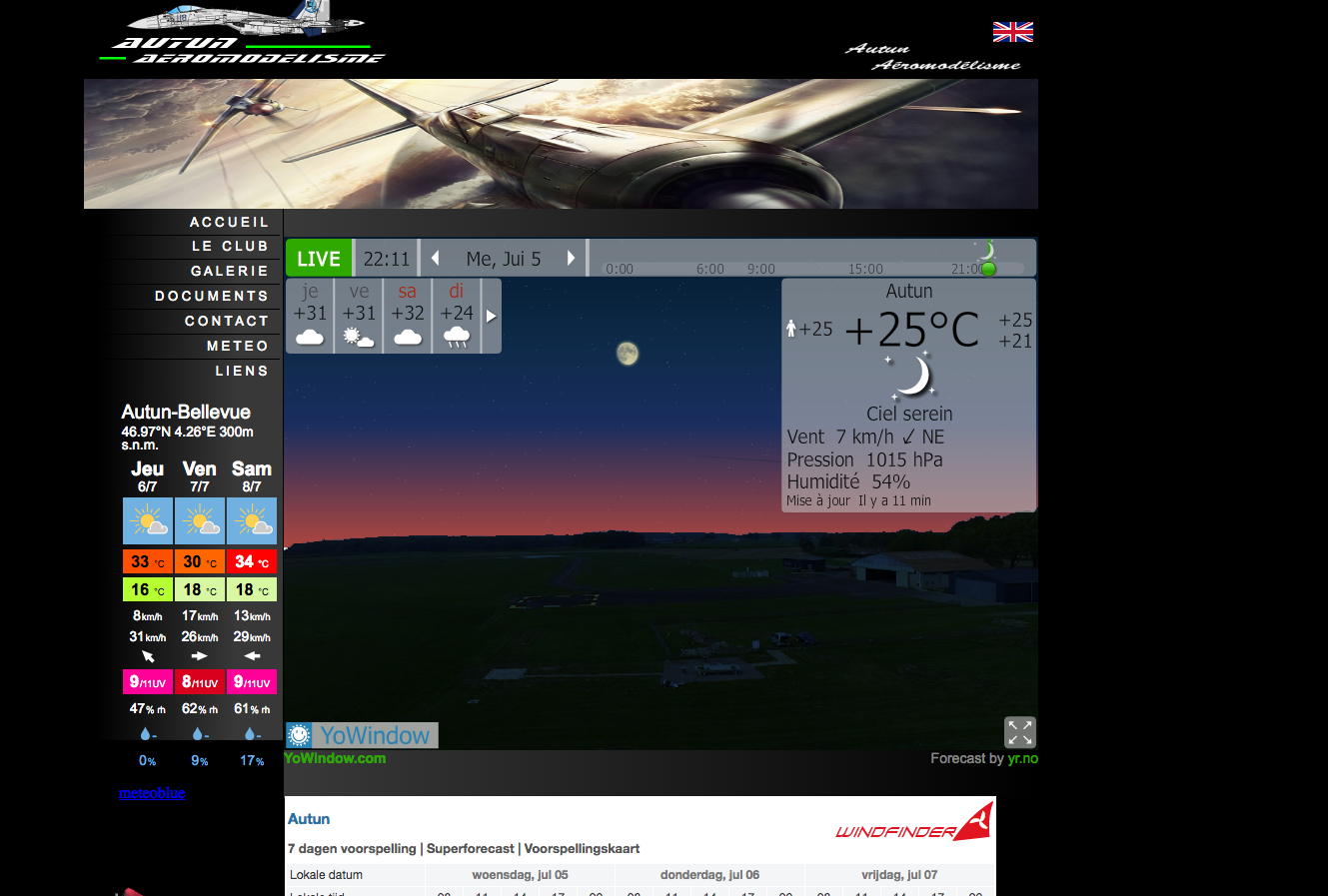
Task: Select Saturday's +32 forecast tile
Action: tap(408, 316)
